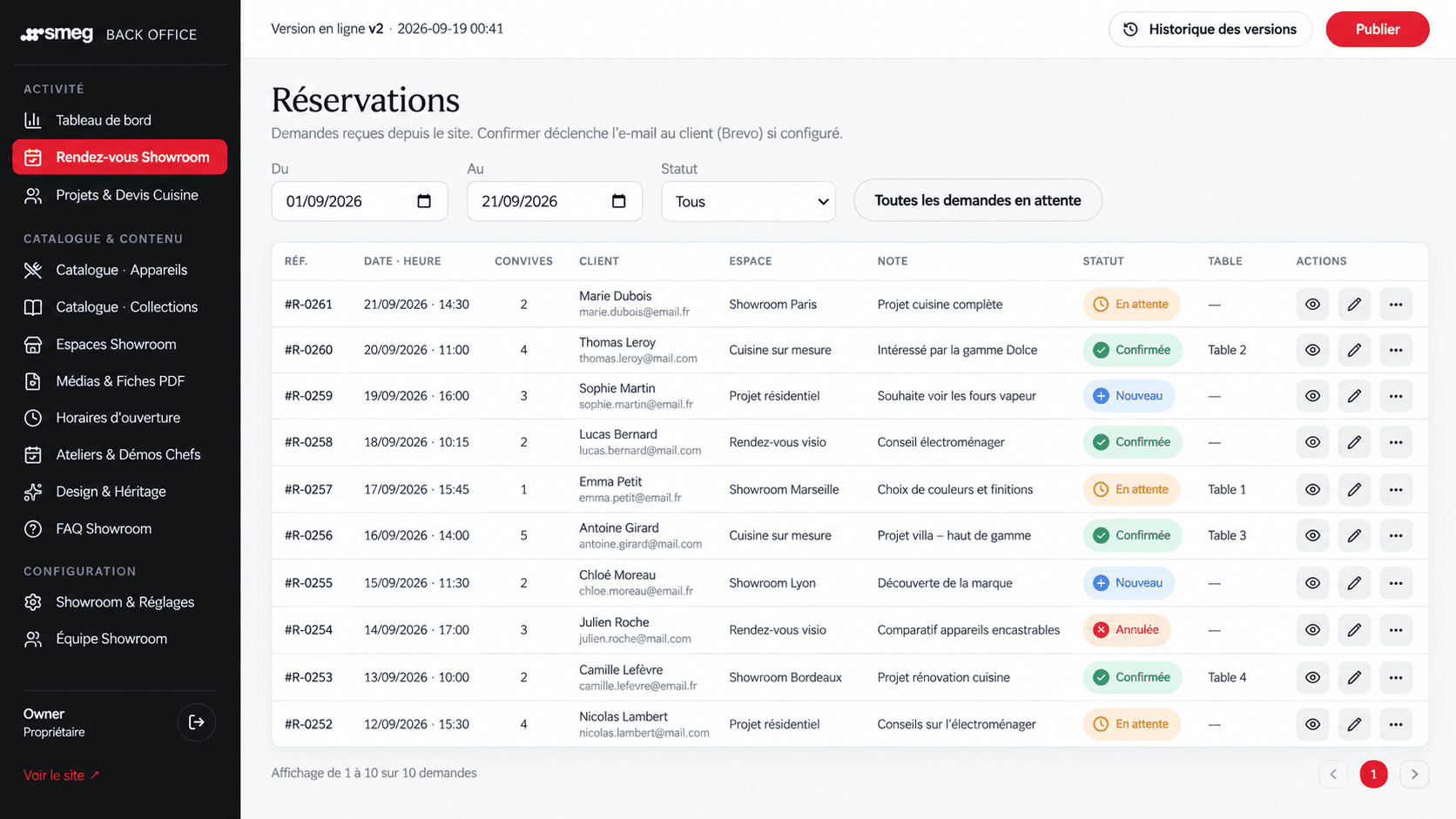Open the calendar picker in the Du field

tap(424, 201)
